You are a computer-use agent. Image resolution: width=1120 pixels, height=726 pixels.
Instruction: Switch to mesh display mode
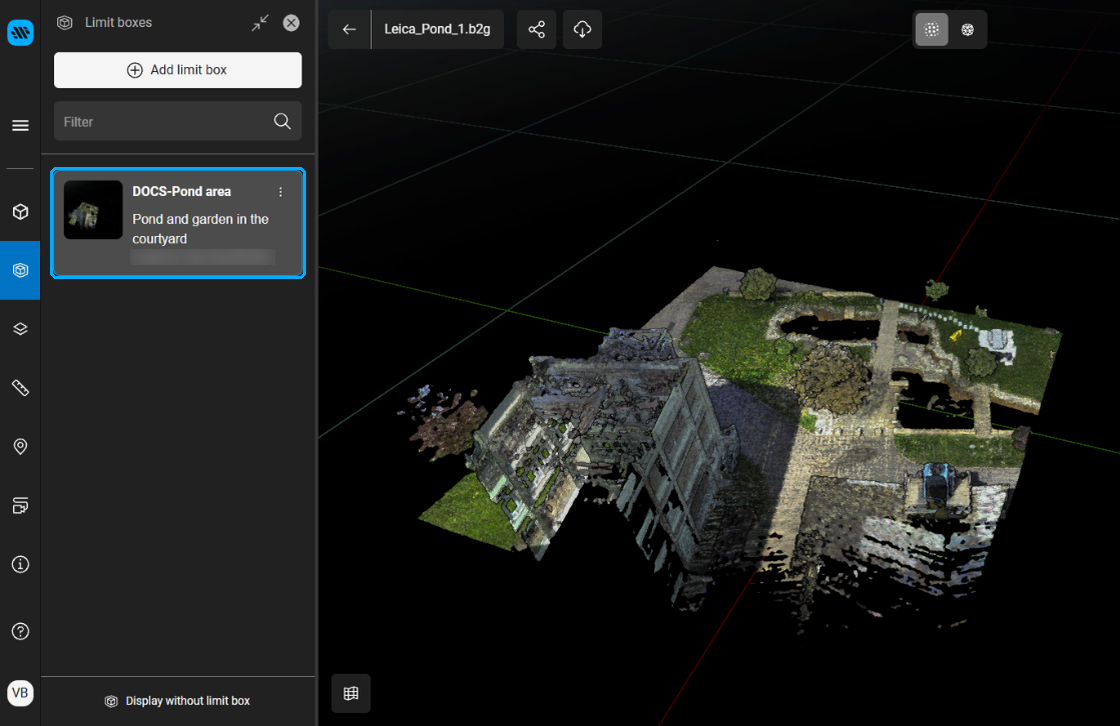pyautogui.click(x=967, y=29)
